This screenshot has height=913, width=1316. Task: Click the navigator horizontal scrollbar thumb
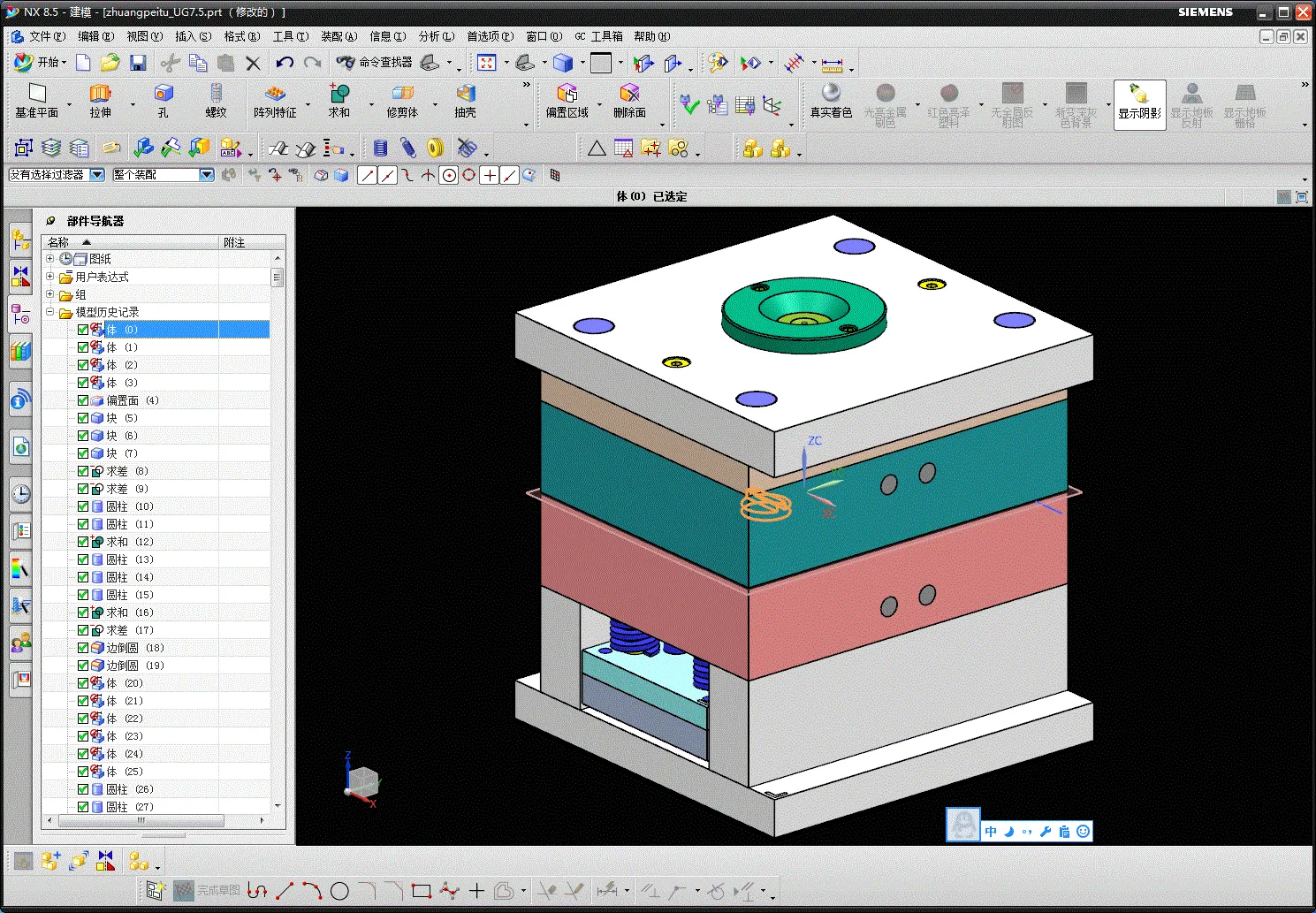(x=141, y=821)
